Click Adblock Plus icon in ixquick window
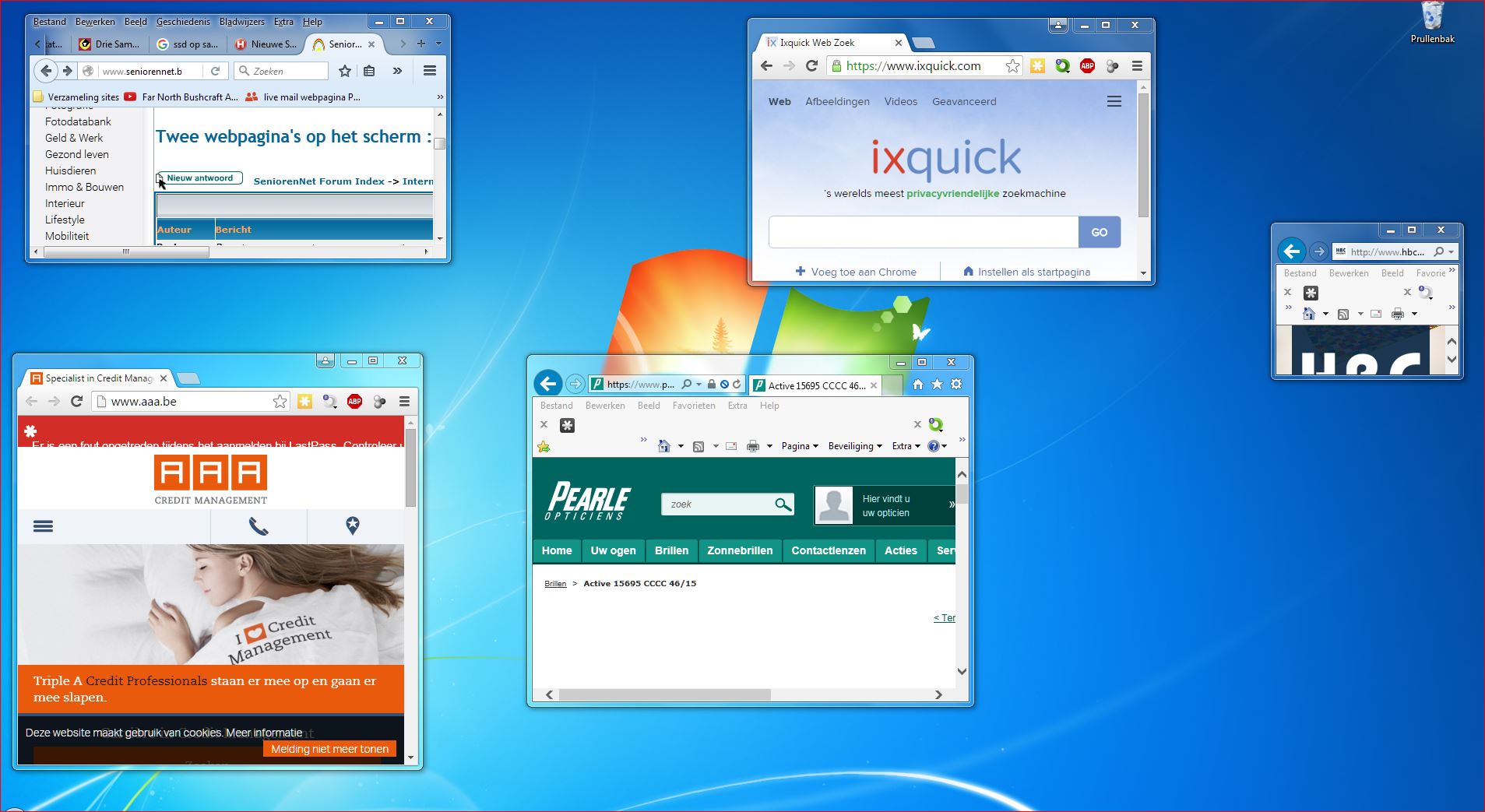 [x=1087, y=66]
